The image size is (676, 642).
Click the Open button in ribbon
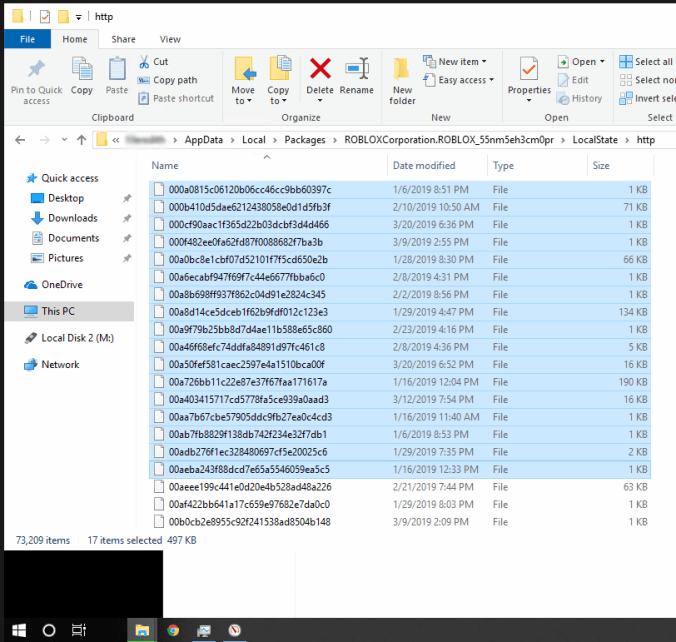pyautogui.click(x=576, y=62)
